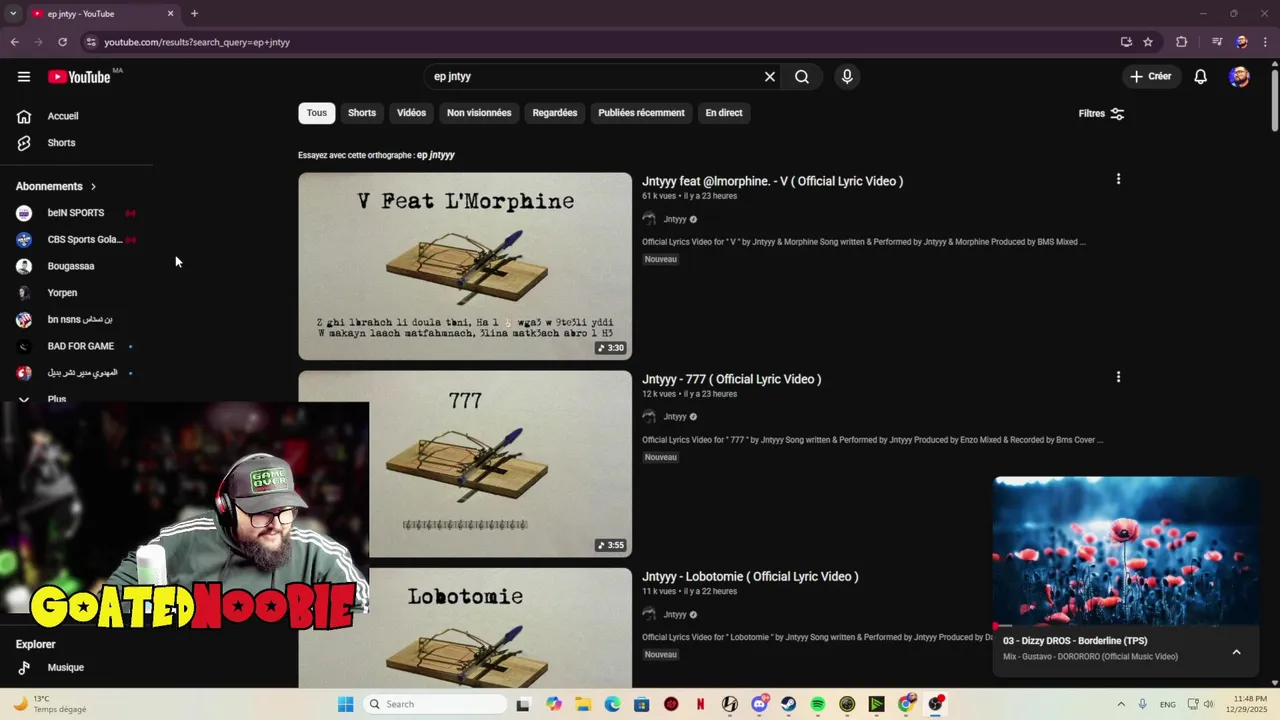Bookmark page with star icon
Viewport: 1280px width, 720px height.
click(1148, 42)
